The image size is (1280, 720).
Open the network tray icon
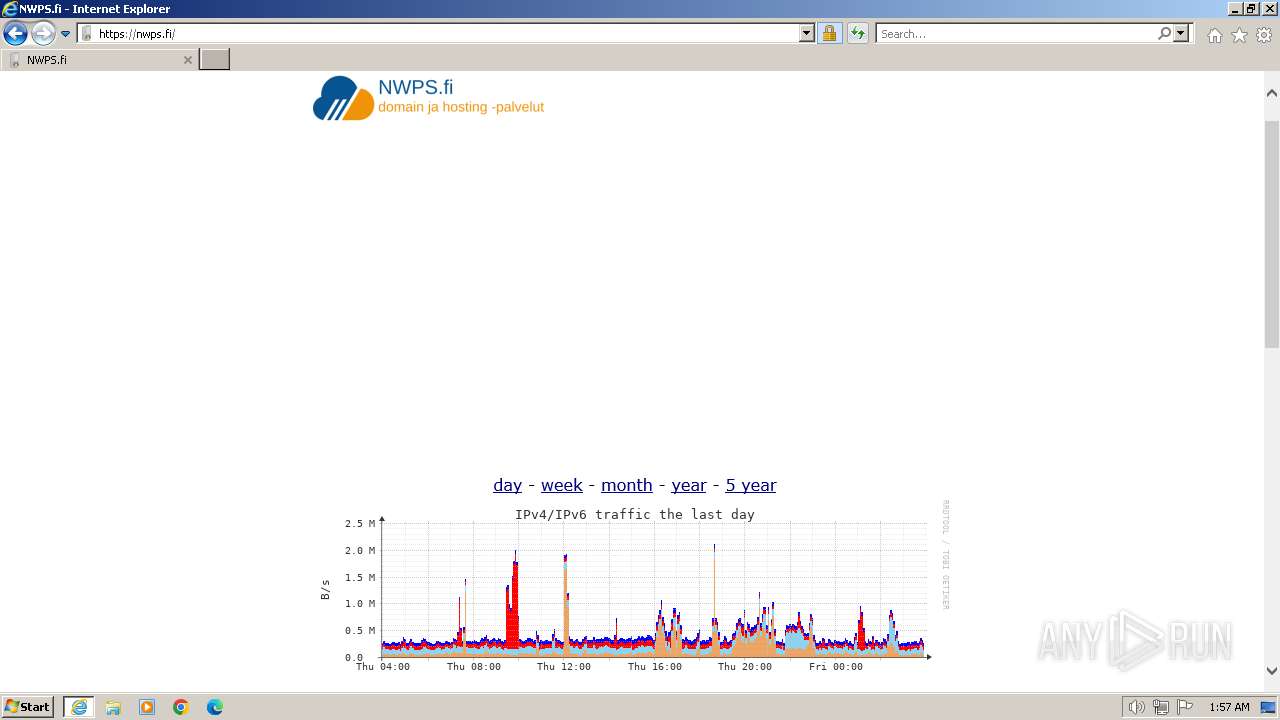[1161, 707]
